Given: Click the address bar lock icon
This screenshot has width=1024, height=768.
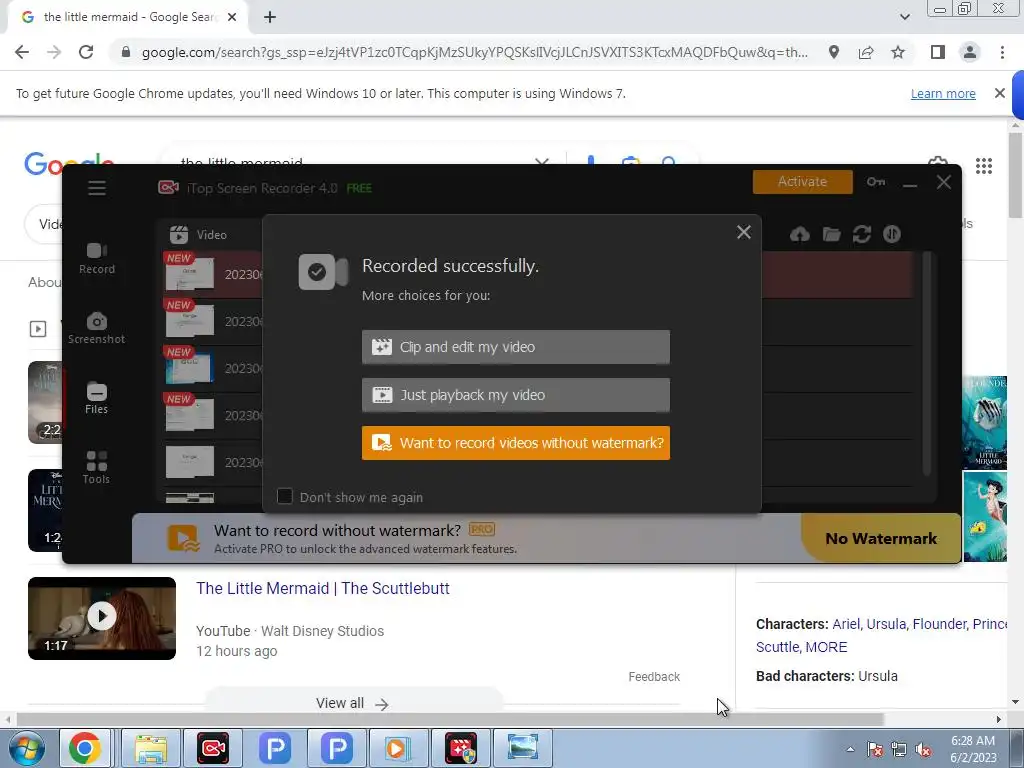Looking at the screenshot, I should coord(125,52).
